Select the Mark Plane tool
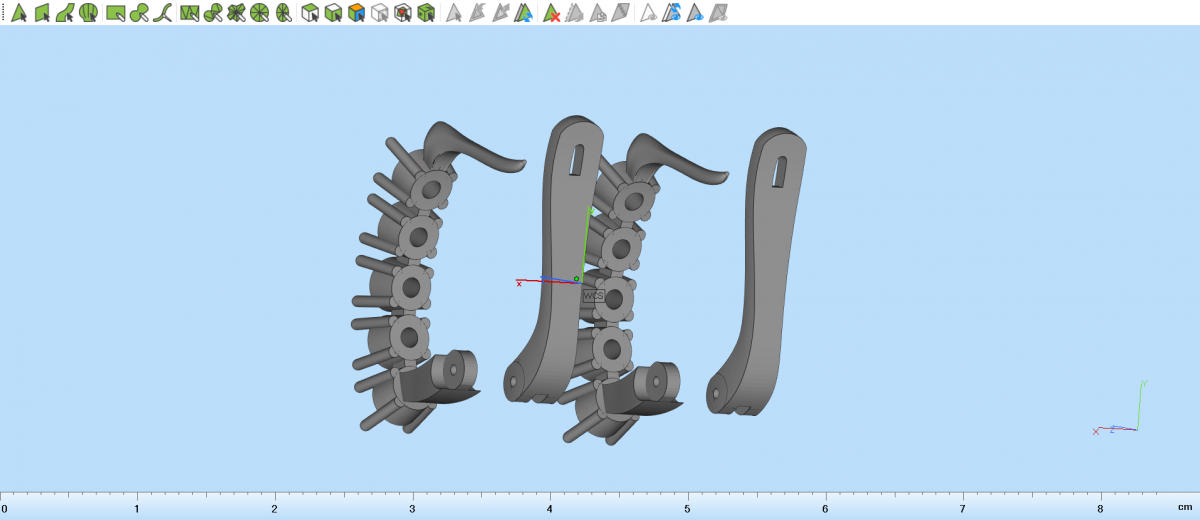 click(42, 13)
